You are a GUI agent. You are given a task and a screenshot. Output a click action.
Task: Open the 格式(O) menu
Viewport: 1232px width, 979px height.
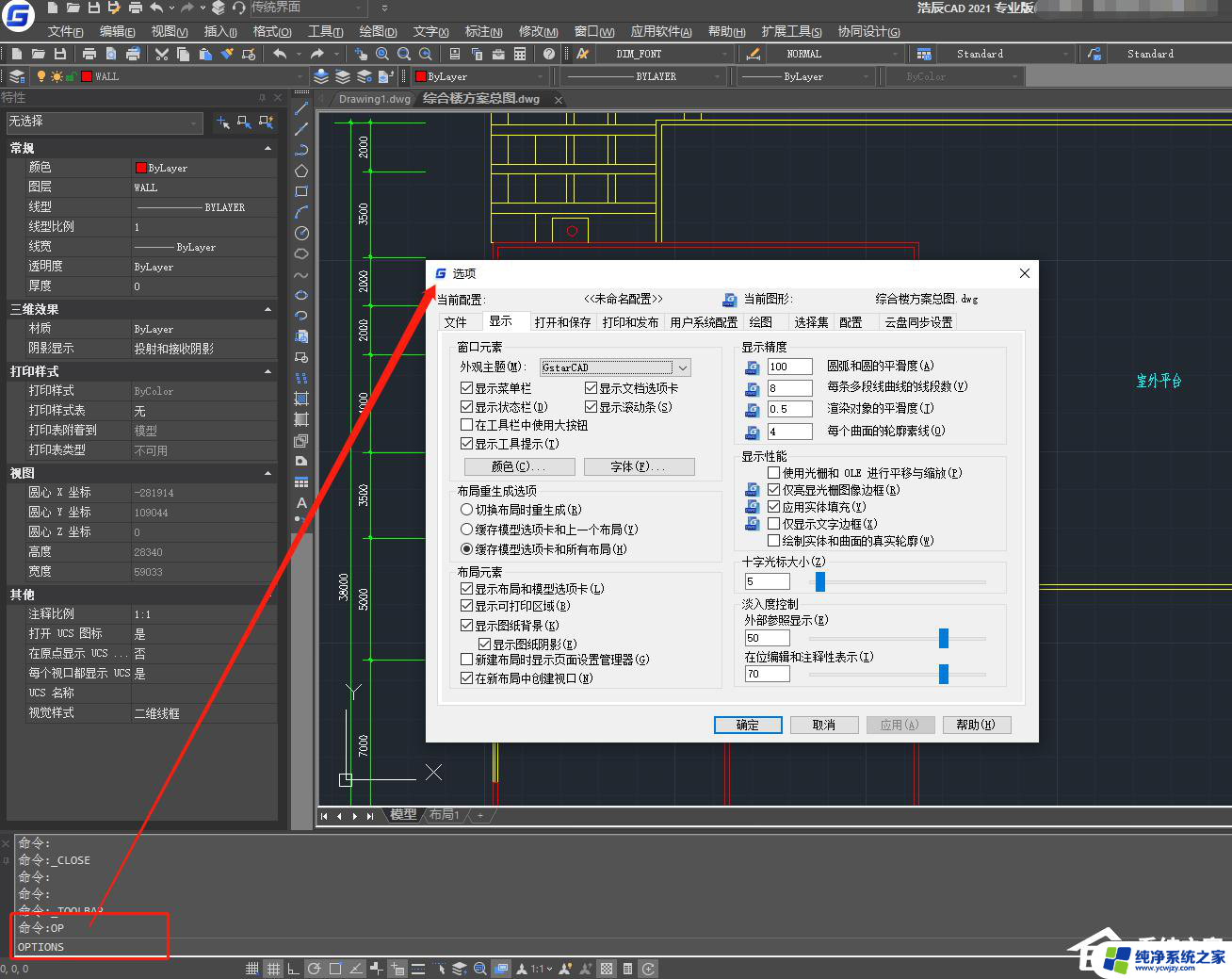272,31
